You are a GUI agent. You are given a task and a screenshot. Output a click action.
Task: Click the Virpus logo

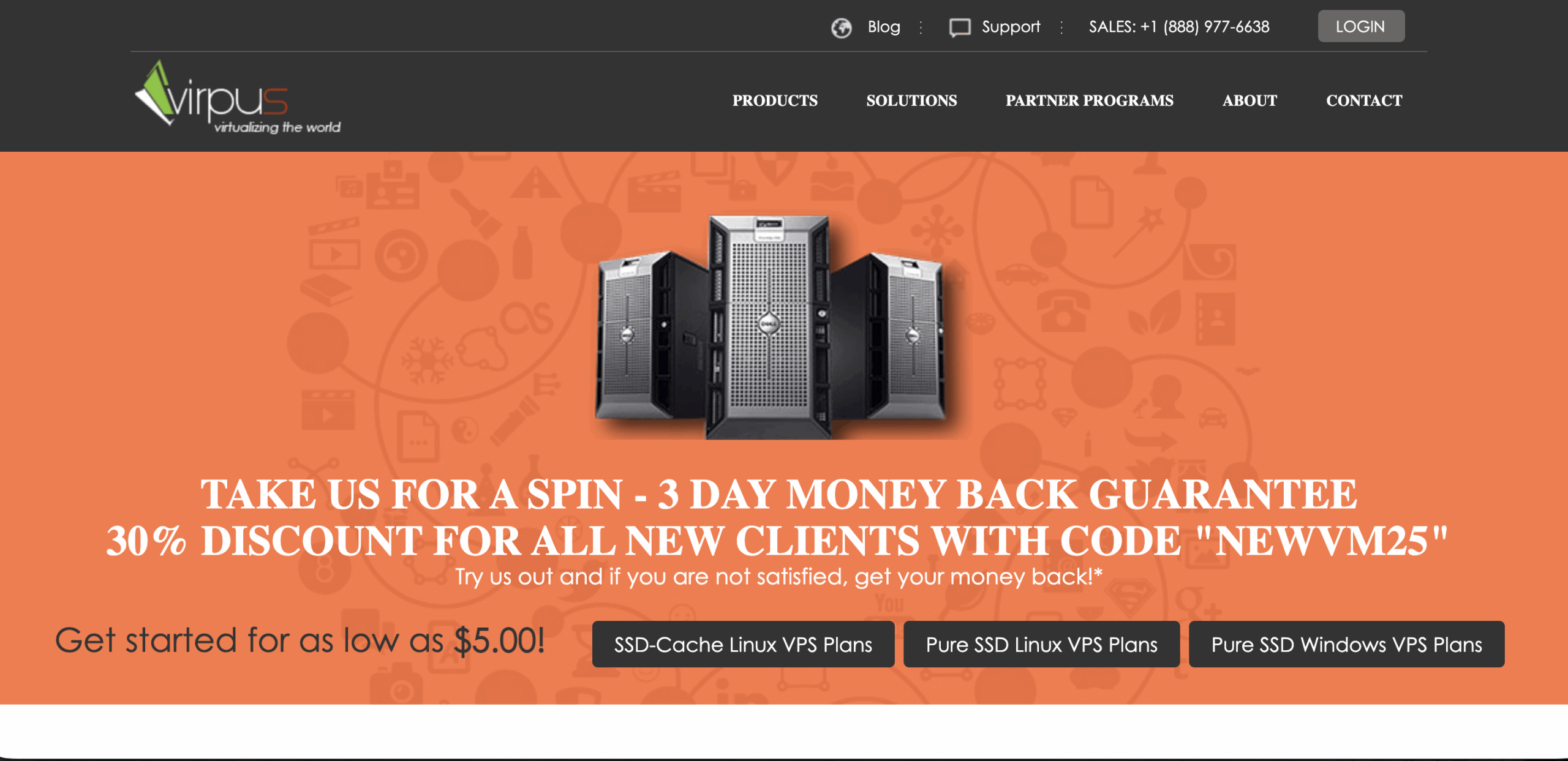tap(237, 97)
